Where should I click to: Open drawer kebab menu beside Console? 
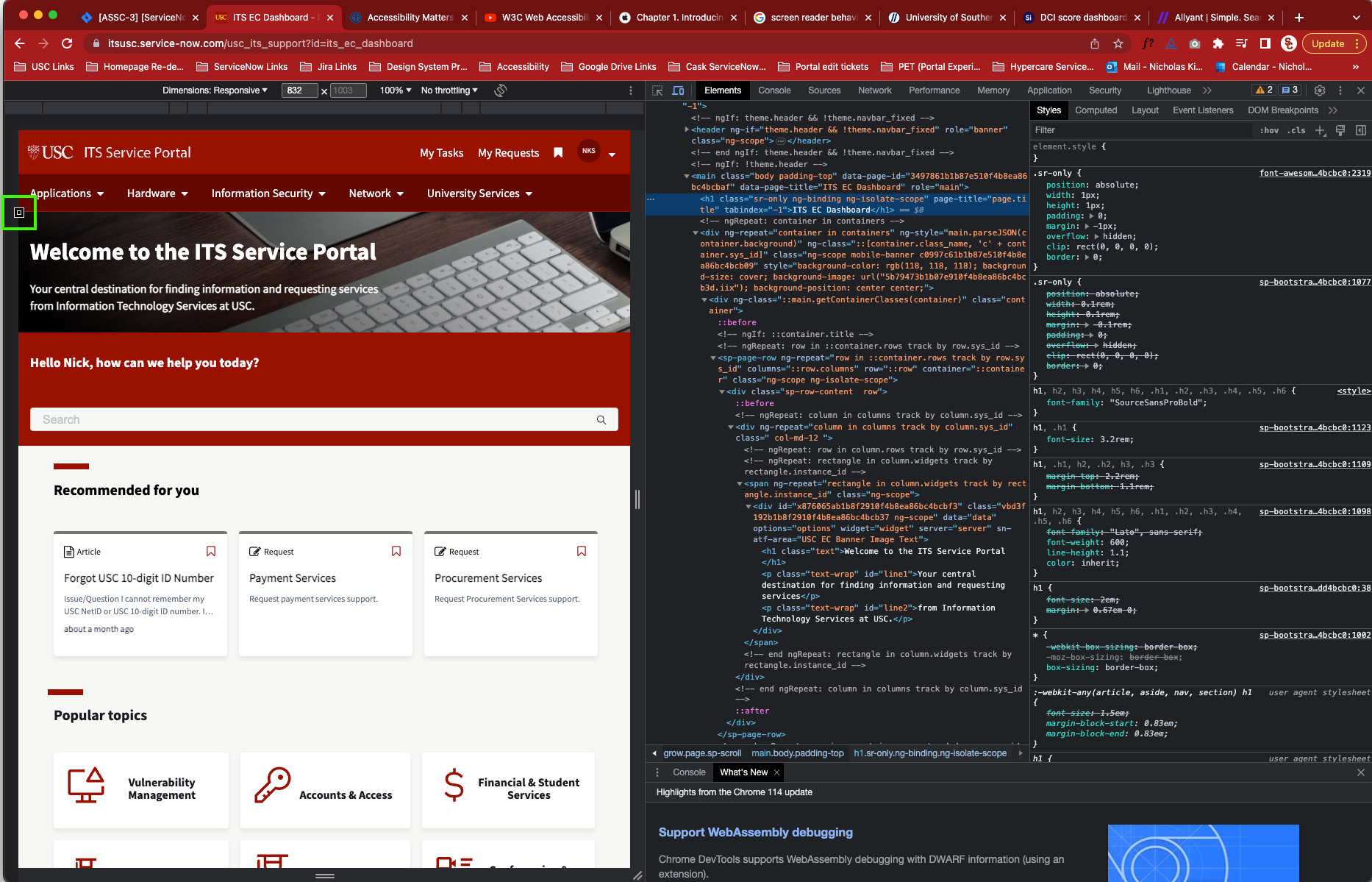click(x=657, y=772)
